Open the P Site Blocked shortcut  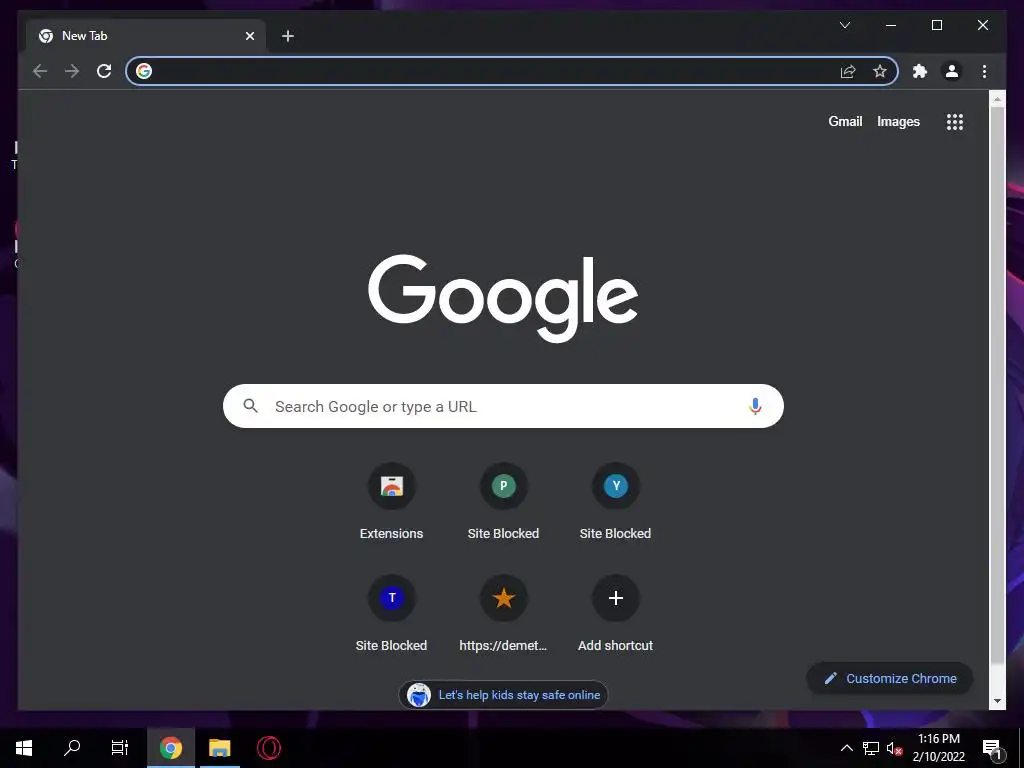(x=504, y=502)
